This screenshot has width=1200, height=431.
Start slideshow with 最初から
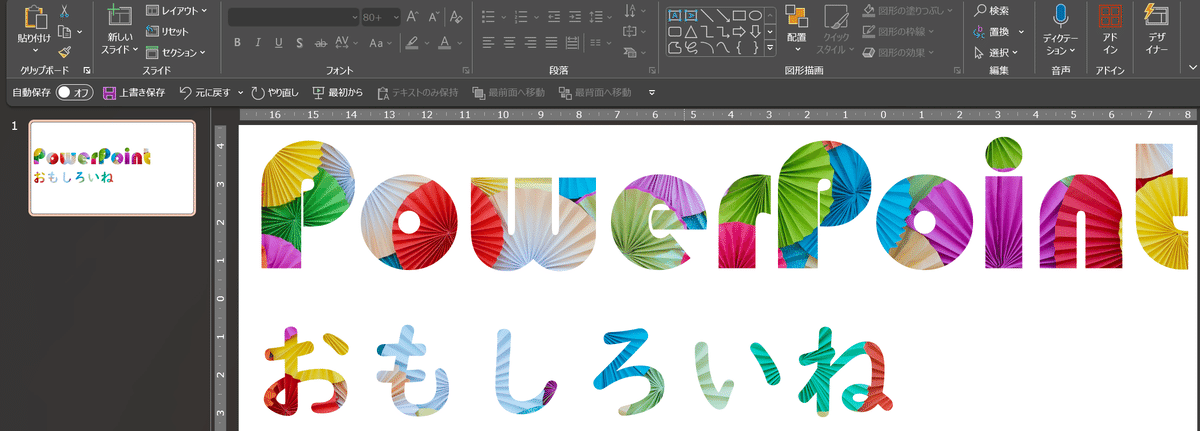click(x=337, y=92)
